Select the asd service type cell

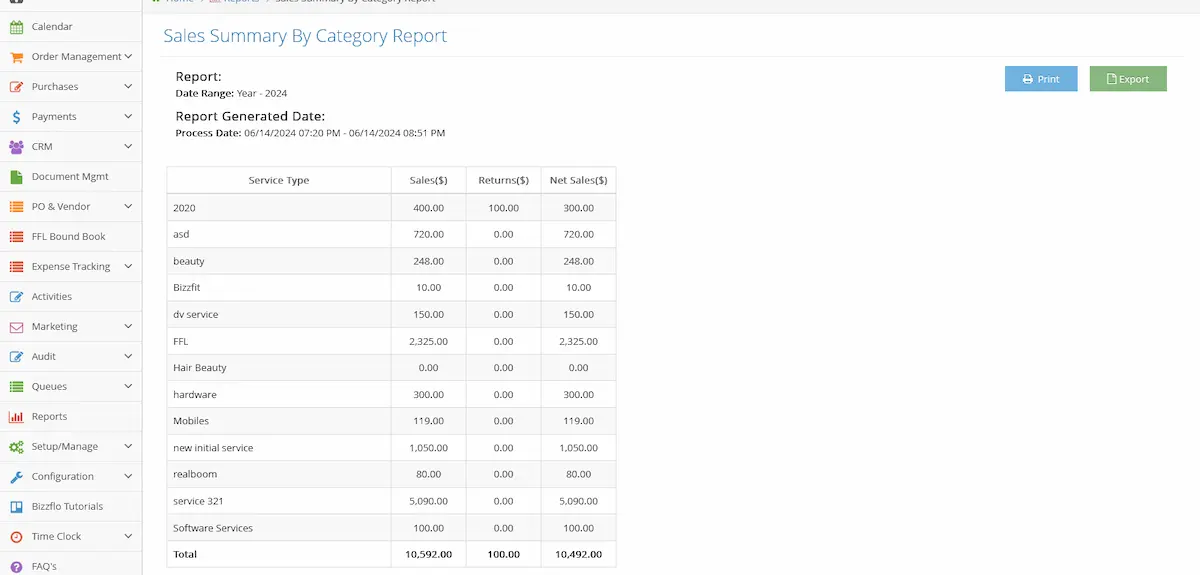tap(279, 234)
